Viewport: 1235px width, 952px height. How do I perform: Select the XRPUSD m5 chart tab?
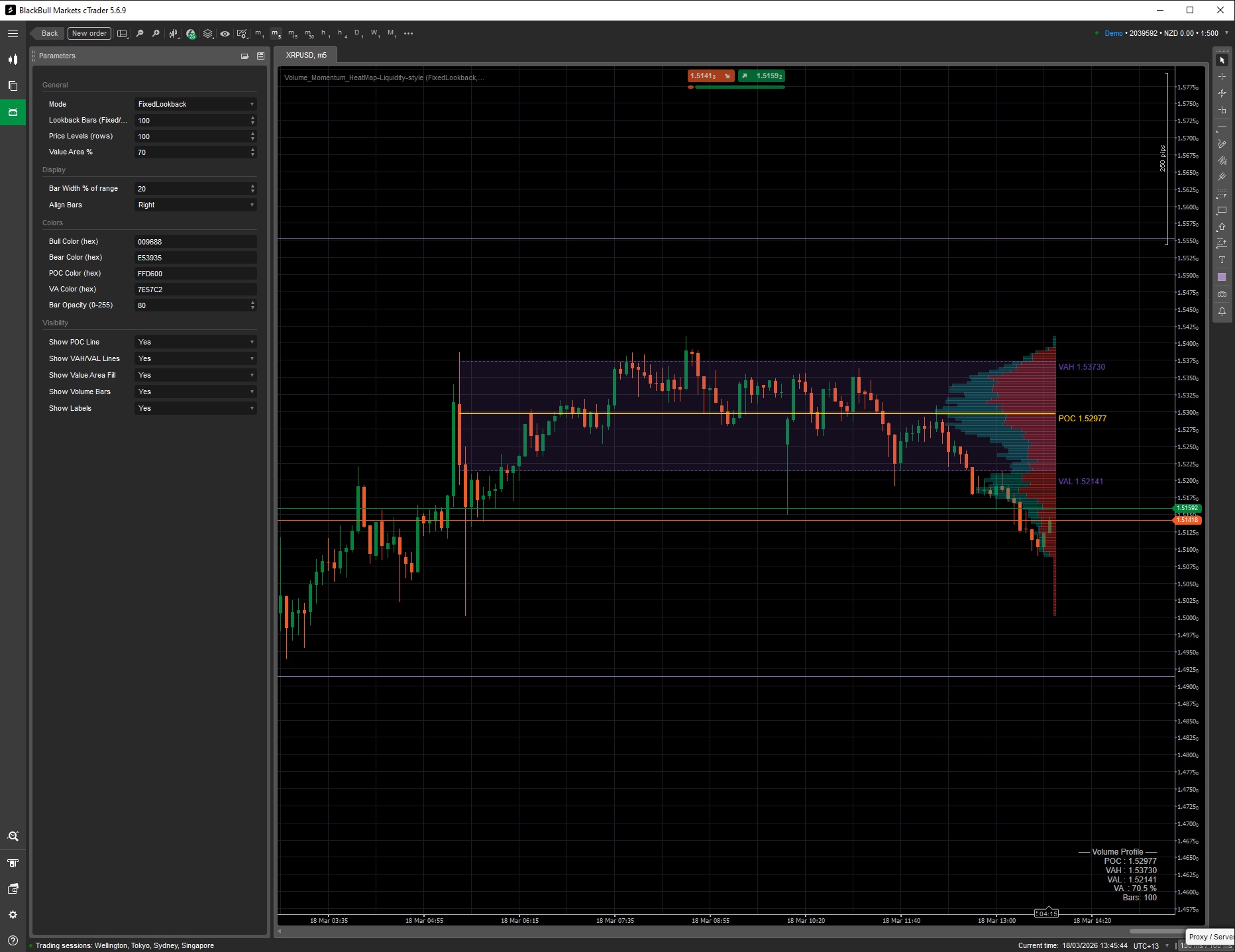(x=306, y=56)
